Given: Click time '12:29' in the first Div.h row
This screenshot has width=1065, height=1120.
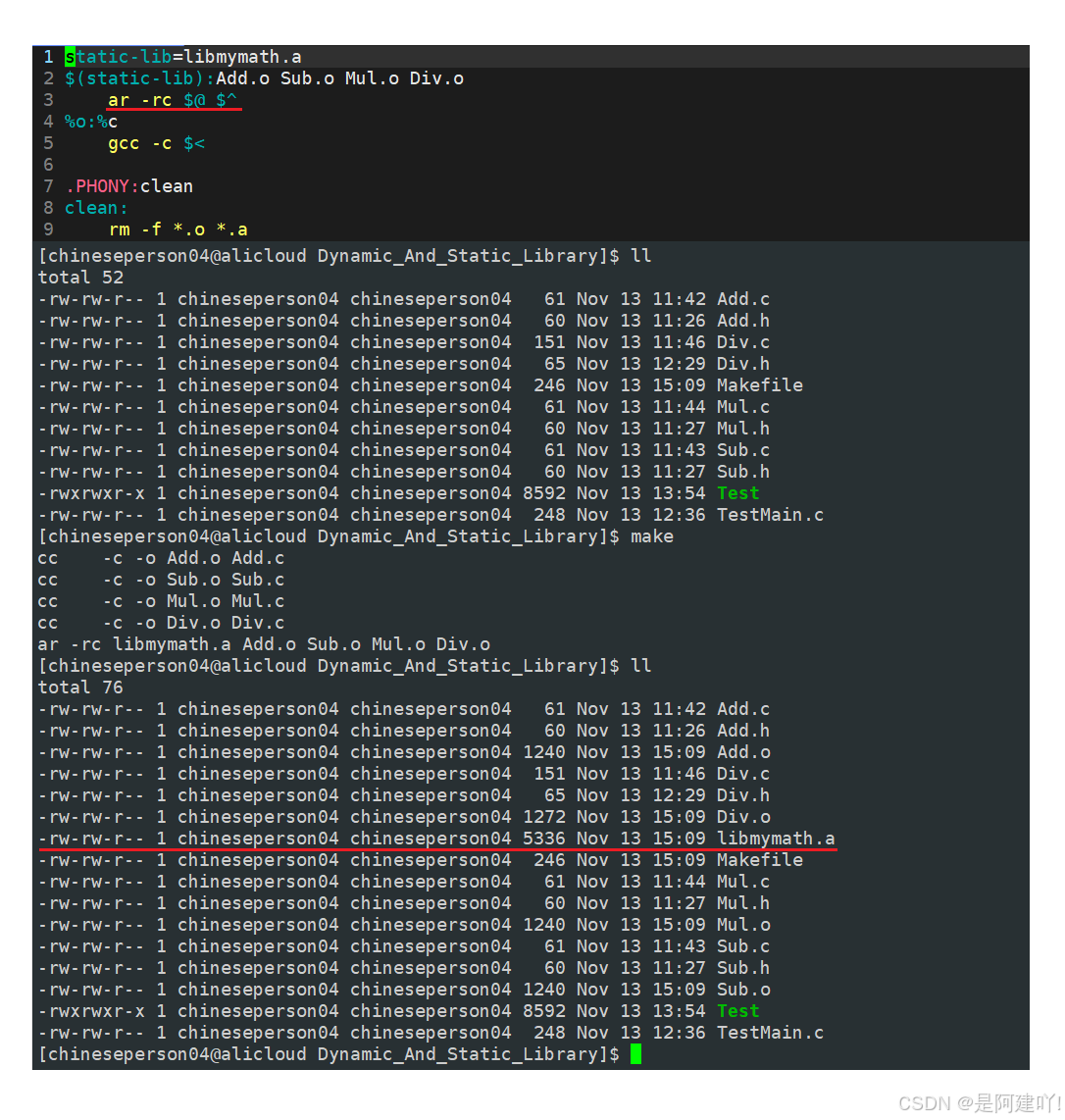Looking at the screenshot, I should click(680, 364).
